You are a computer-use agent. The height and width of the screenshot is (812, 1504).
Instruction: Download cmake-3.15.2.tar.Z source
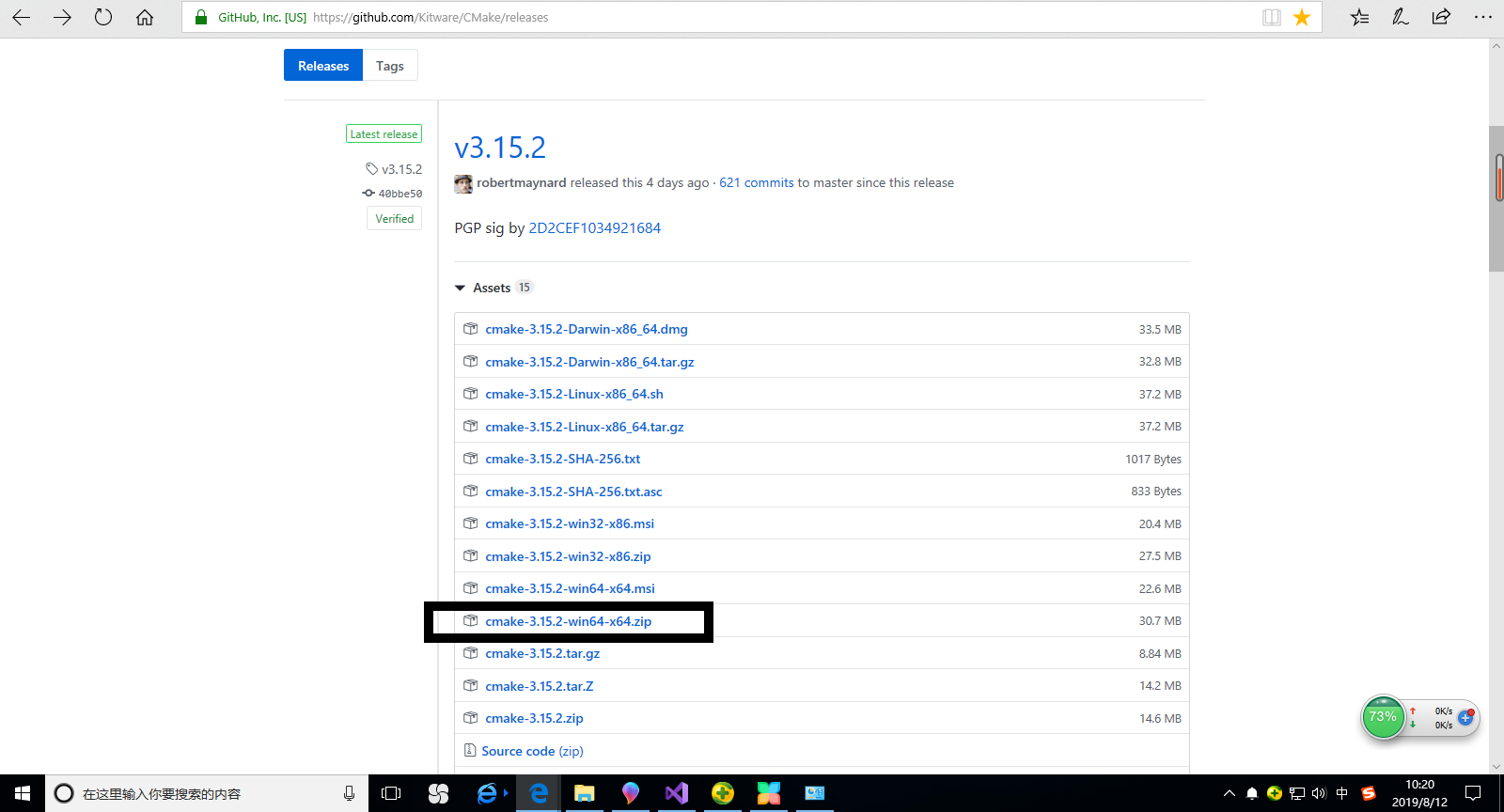[540, 686]
